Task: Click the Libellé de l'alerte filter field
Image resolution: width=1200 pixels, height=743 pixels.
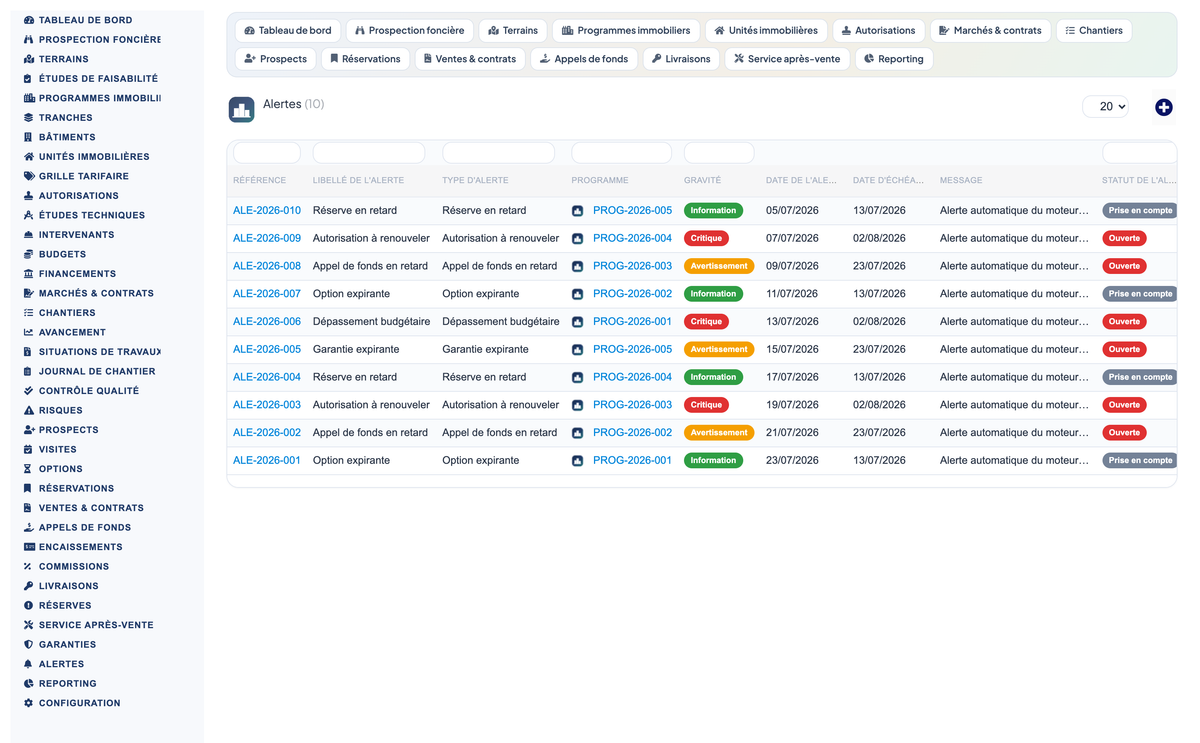Action: coord(369,153)
